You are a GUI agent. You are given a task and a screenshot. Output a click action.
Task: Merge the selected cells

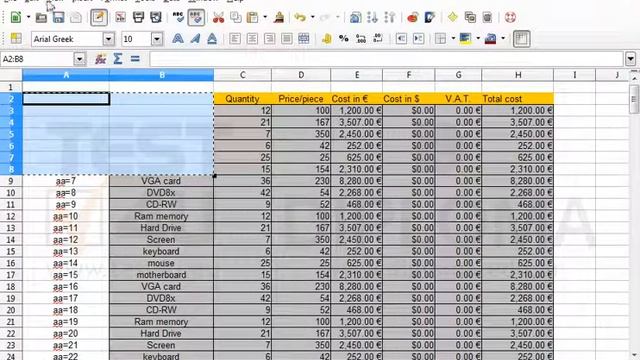304,39
